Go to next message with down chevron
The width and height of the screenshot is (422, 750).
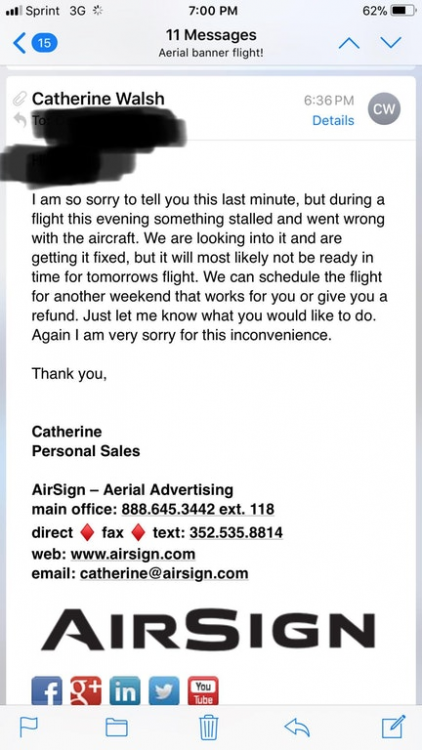point(391,43)
